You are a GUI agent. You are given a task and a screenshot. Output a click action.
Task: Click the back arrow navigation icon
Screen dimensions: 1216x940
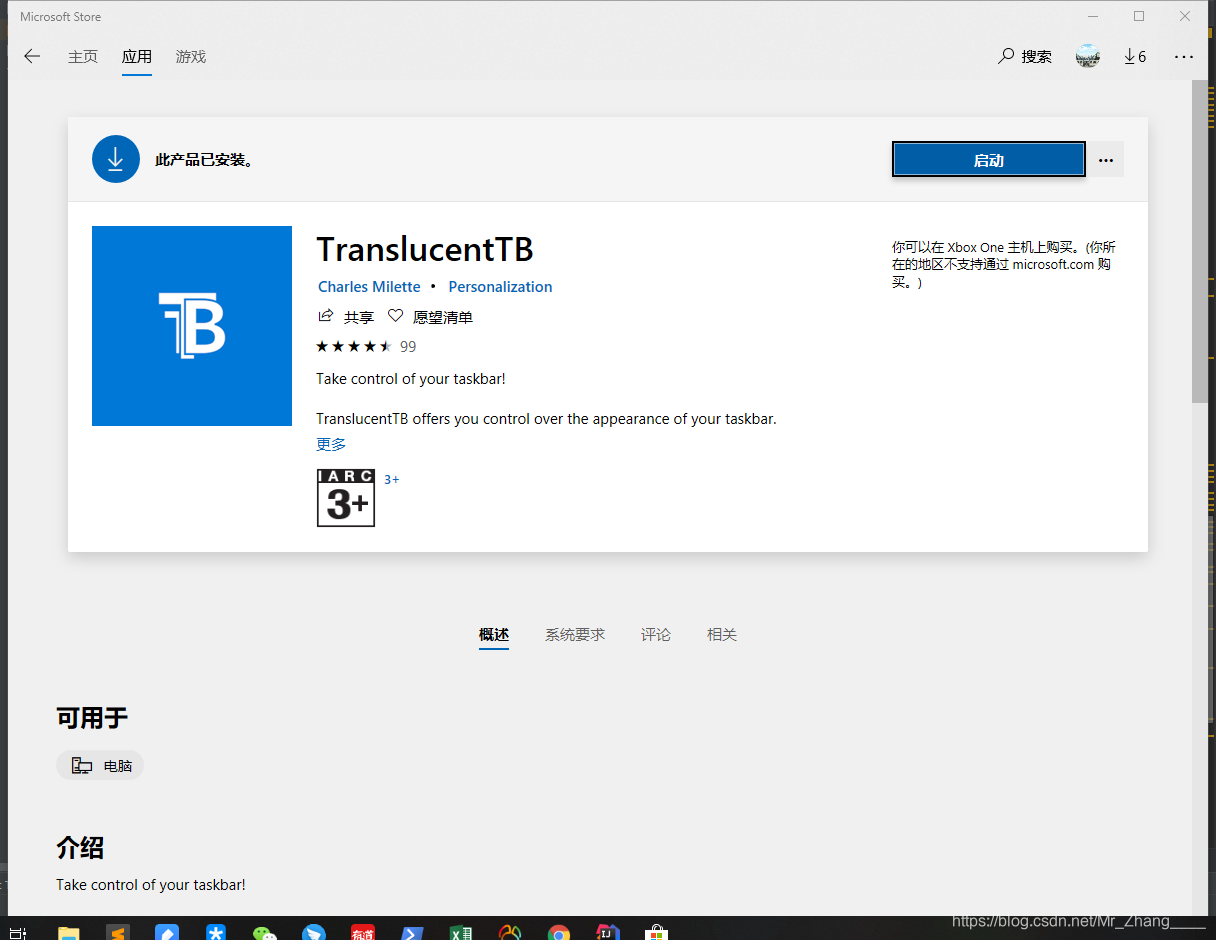[31, 57]
